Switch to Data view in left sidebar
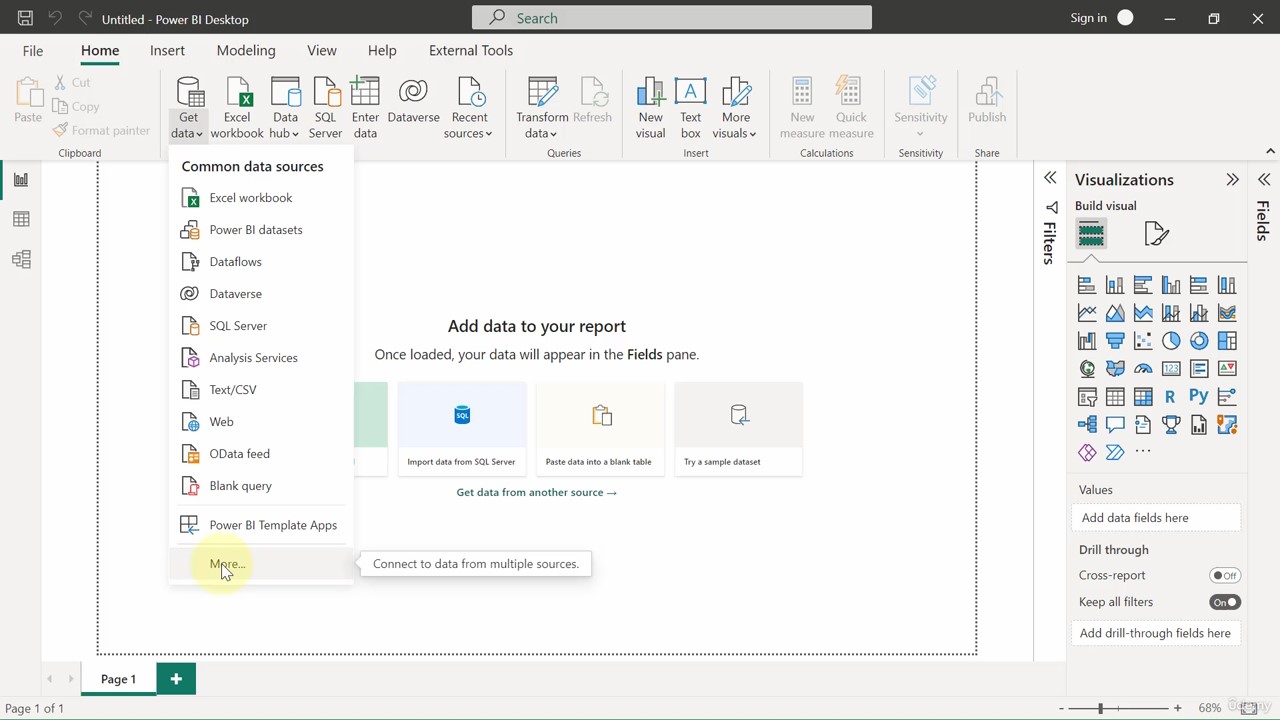The width and height of the screenshot is (1280, 720). (21, 220)
